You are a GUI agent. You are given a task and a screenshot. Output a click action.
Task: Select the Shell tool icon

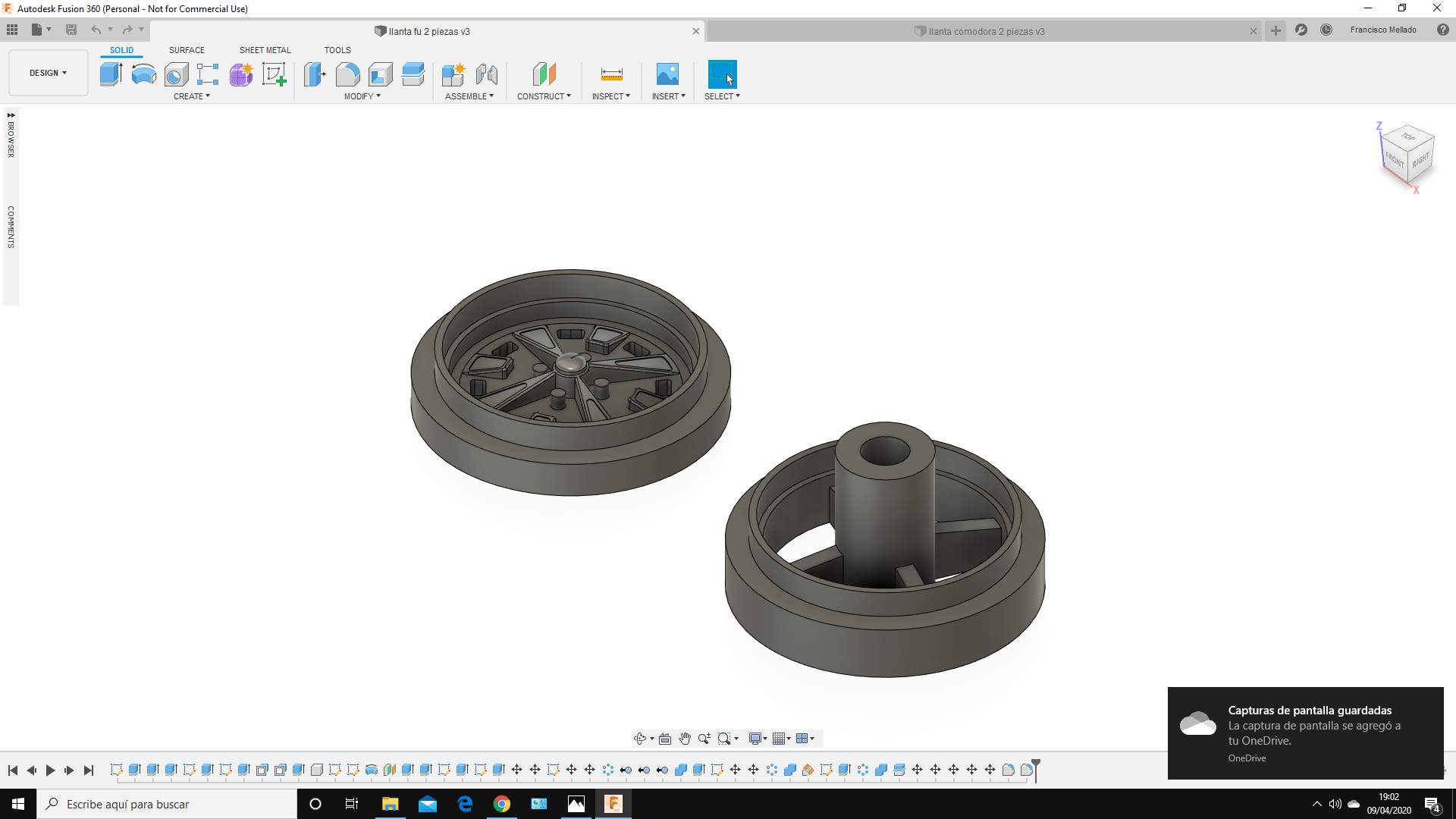coord(380,74)
